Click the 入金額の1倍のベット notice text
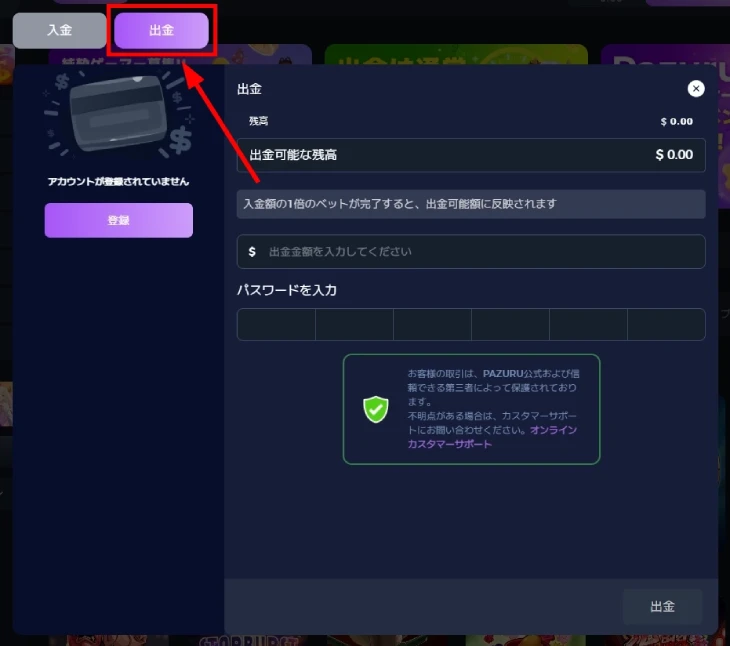Image resolution: width=730 pixels, height=646 pixels. 400,204
